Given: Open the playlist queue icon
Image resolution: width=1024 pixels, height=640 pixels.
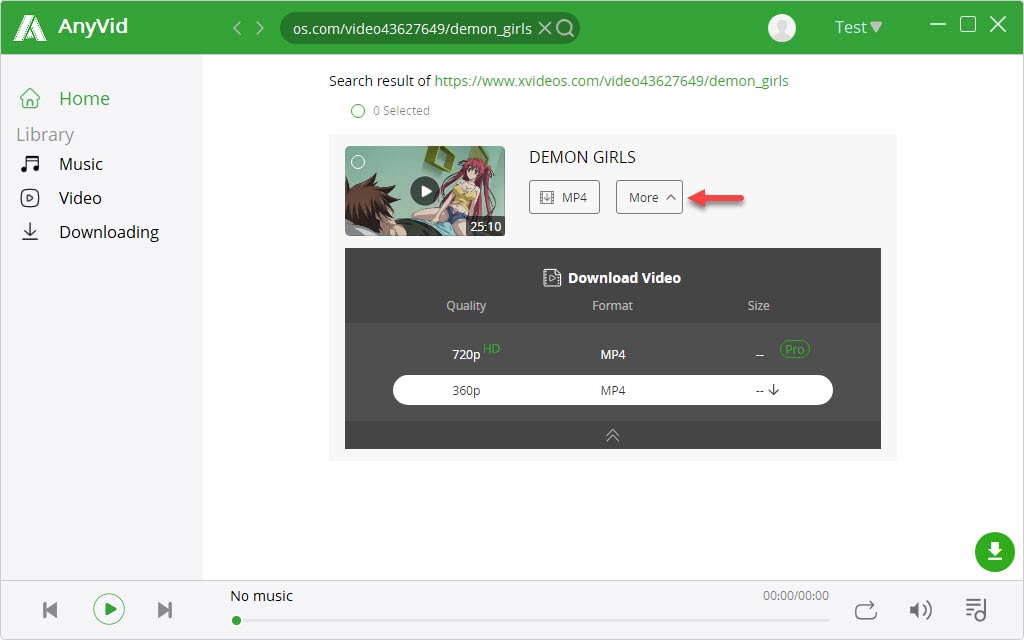Looking at the screenshot, I should pos(976,610).
